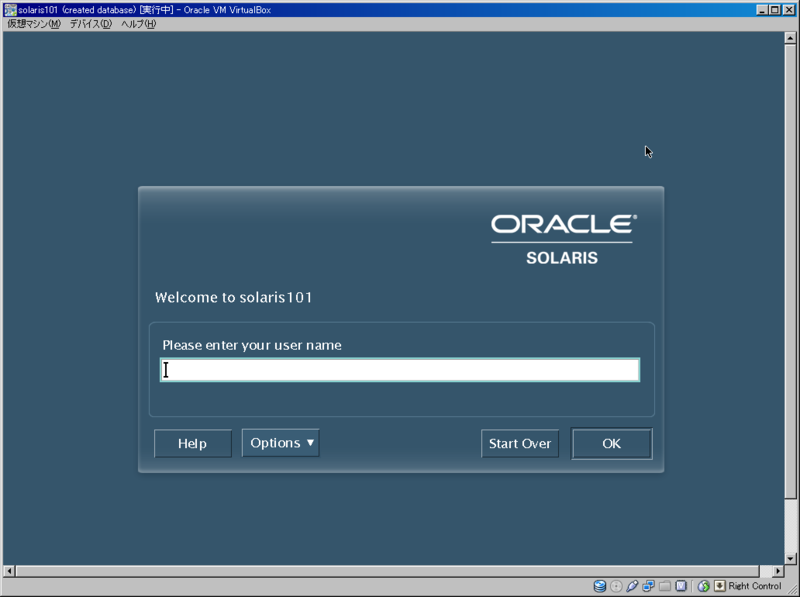Click the shared folders status icon

(665, 586)
